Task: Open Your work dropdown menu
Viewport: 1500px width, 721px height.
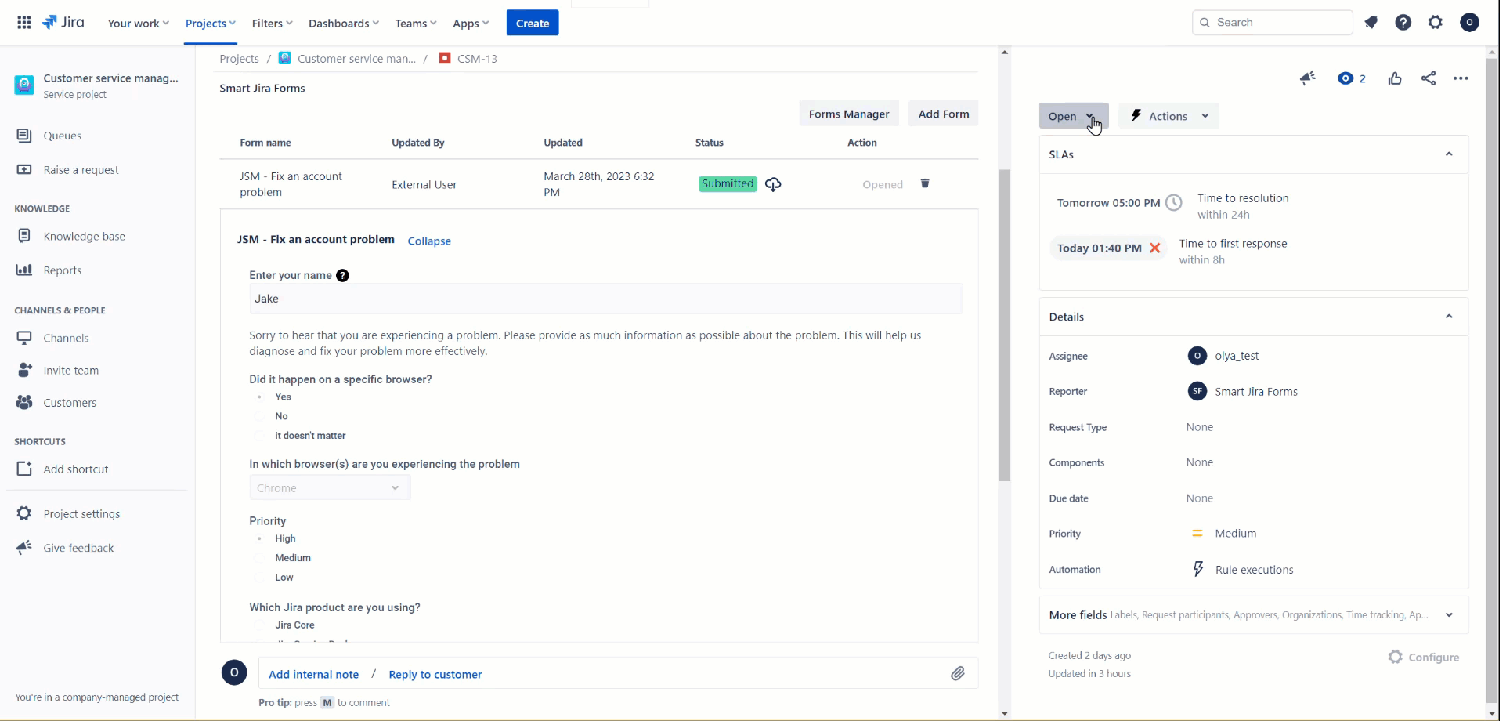Action: point(138,22)
